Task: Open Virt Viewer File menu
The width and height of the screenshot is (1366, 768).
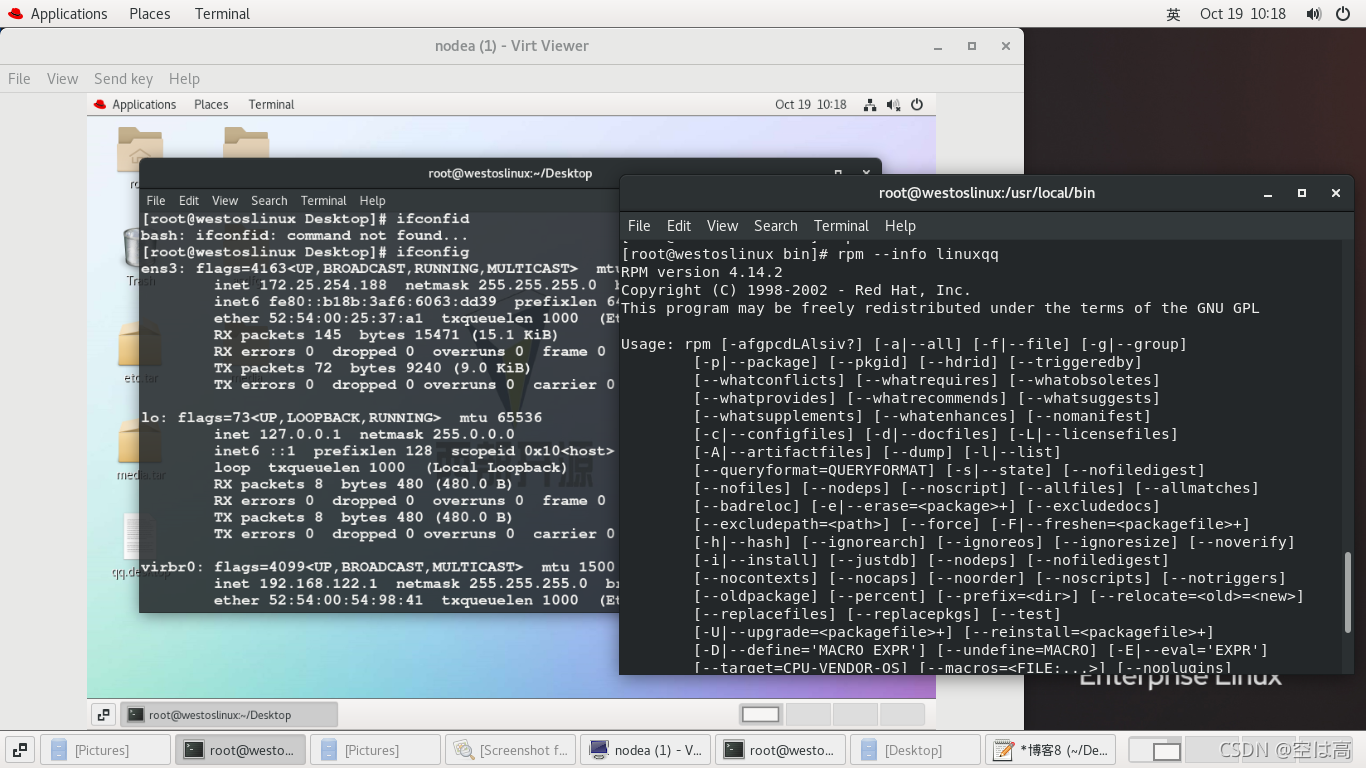Action: click(19, 78)
